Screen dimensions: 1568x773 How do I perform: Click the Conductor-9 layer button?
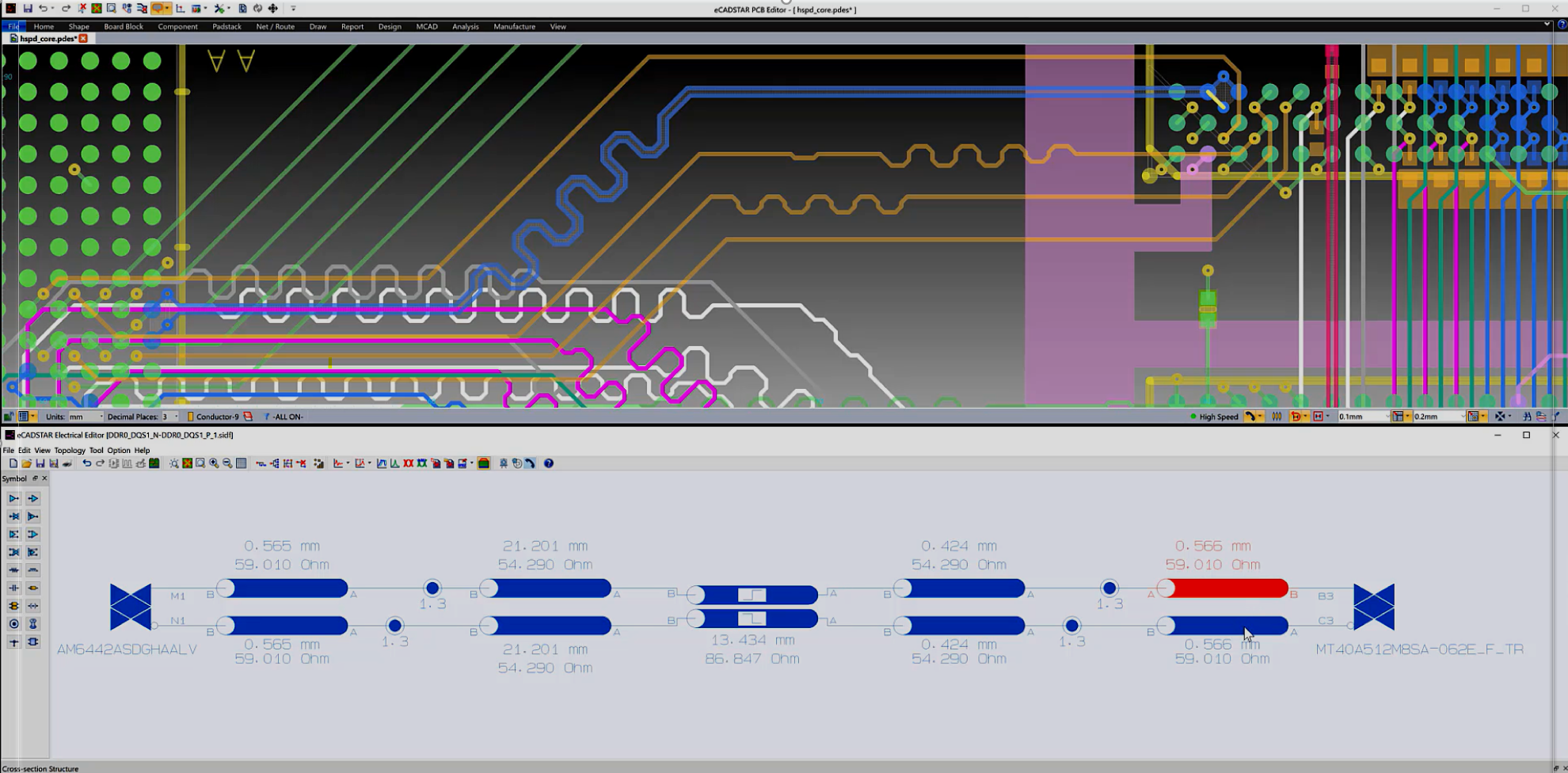pyautogui.click(x=216, y=417)
